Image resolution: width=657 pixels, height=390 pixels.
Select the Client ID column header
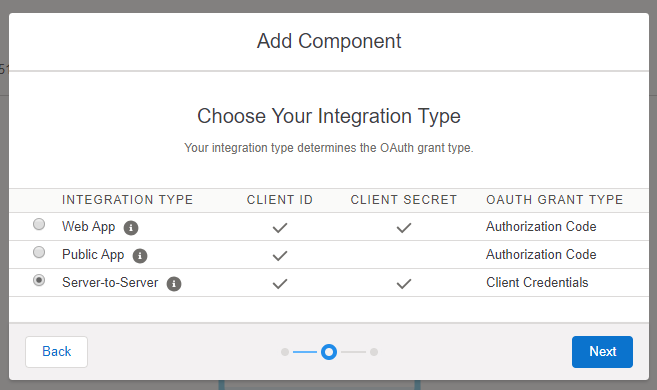(280, 200)
